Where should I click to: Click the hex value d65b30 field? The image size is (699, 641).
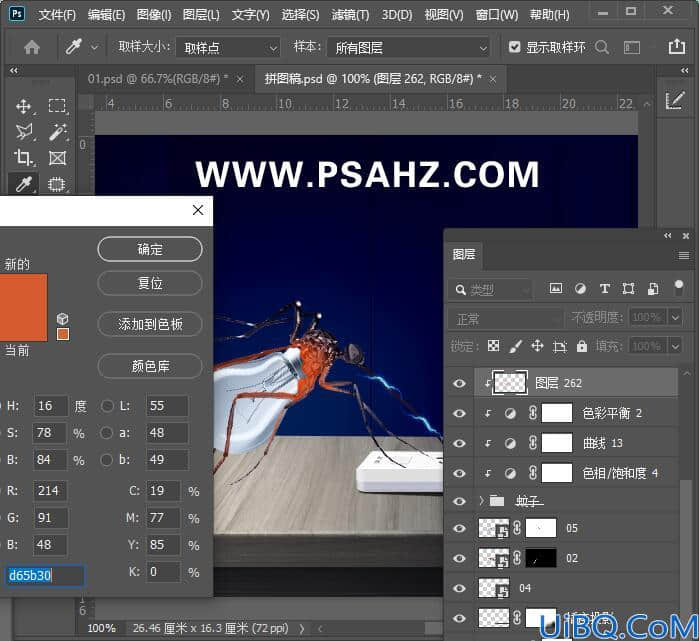[x=45, y=575]
